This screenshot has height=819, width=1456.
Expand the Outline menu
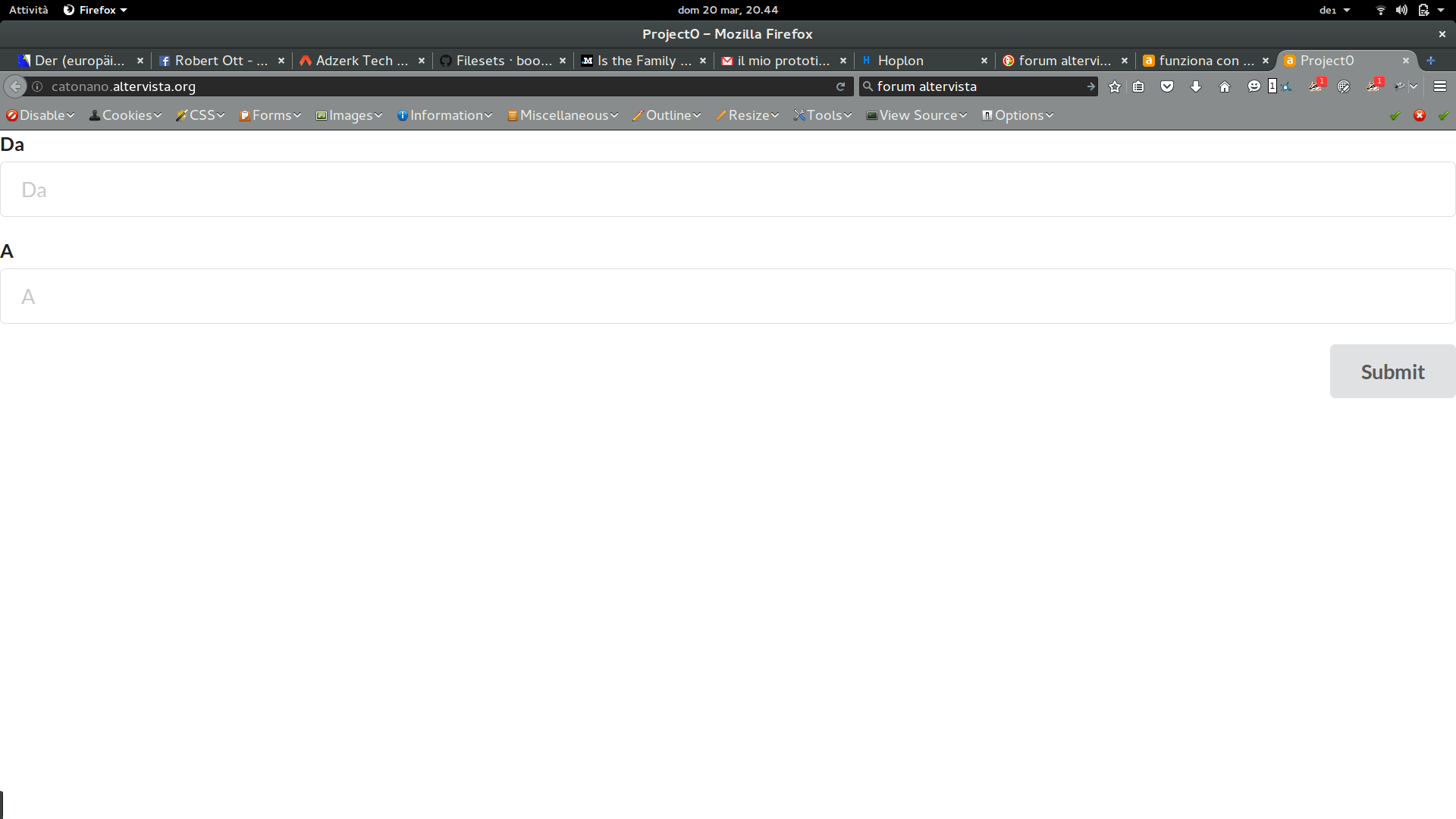click(667, 115)
